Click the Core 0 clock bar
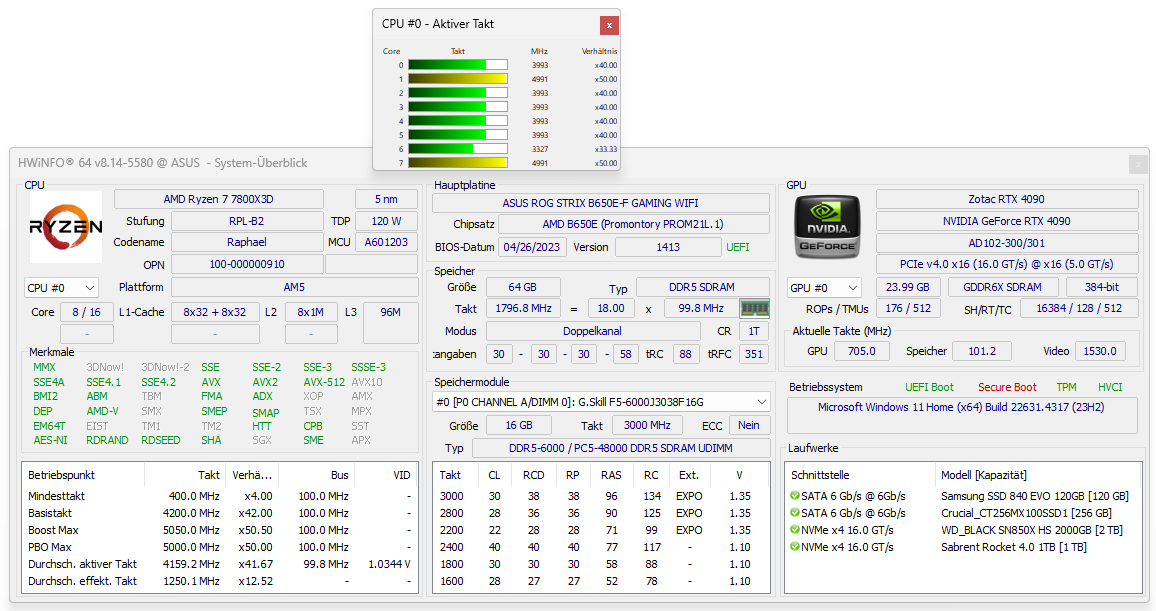The width and height of the screenshot is (1156, 611). click(457, 65)
